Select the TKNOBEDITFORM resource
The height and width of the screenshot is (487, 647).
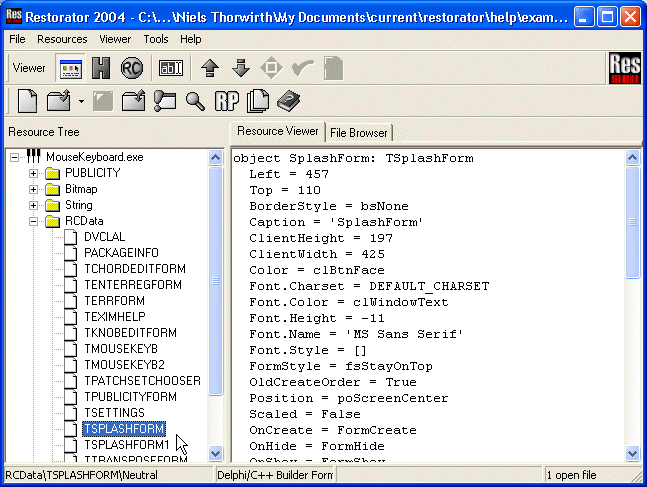(130, 333)
